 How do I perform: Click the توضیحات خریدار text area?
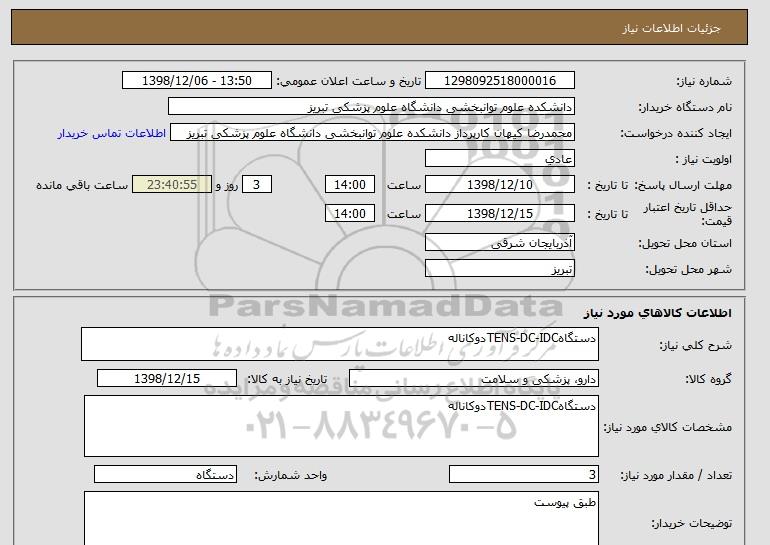340,517
